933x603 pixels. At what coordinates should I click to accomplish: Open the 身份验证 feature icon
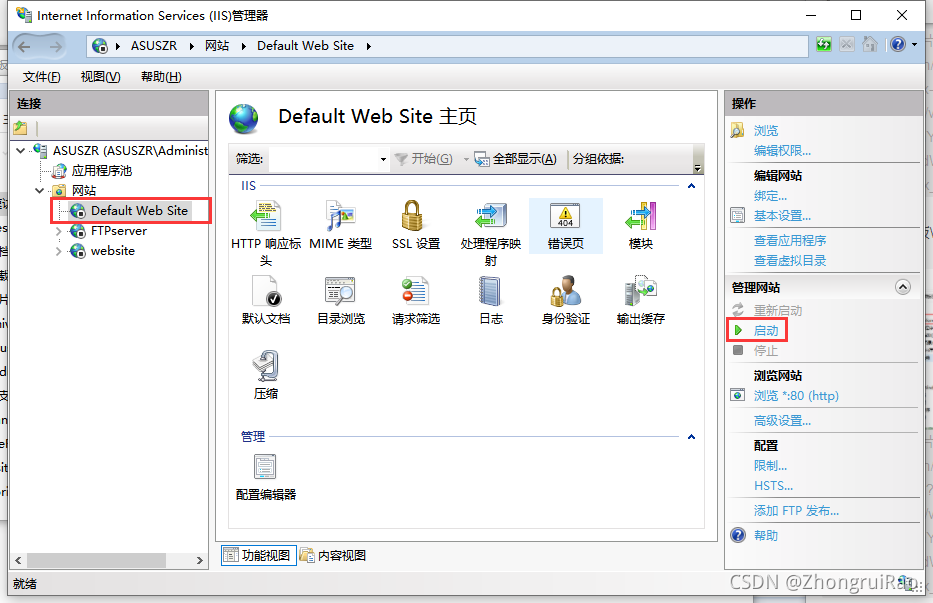(565, 290)
